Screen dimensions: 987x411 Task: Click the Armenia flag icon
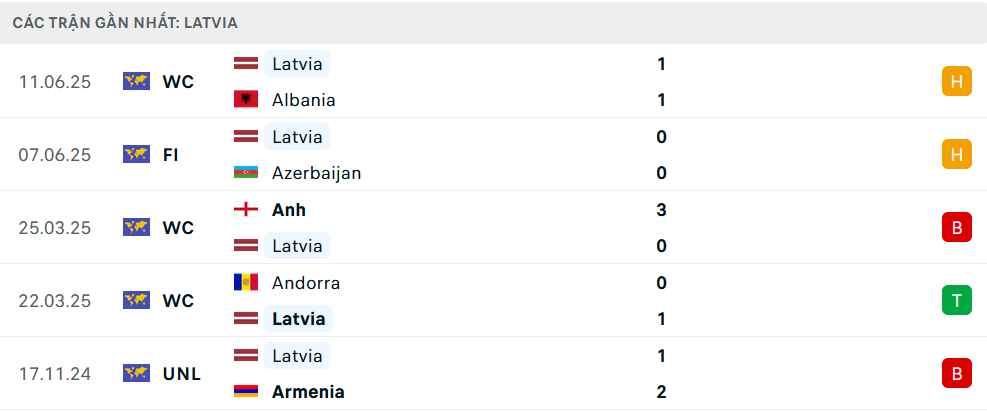[x=245, y=392]
